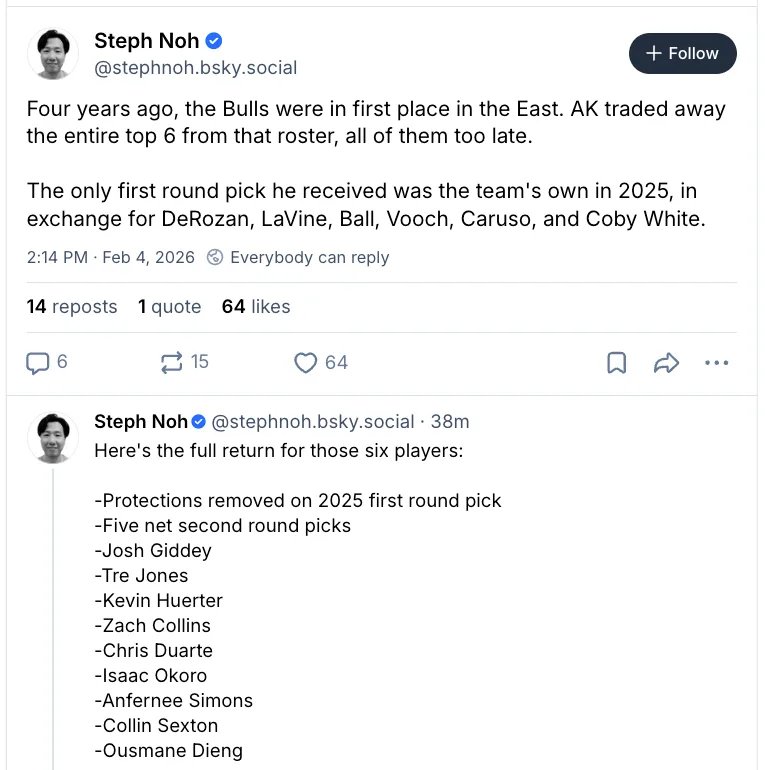Image resolution: width=765 pixels, height=770 pixels.
Task: View the 64 likes list
Action: pos(256,307)
